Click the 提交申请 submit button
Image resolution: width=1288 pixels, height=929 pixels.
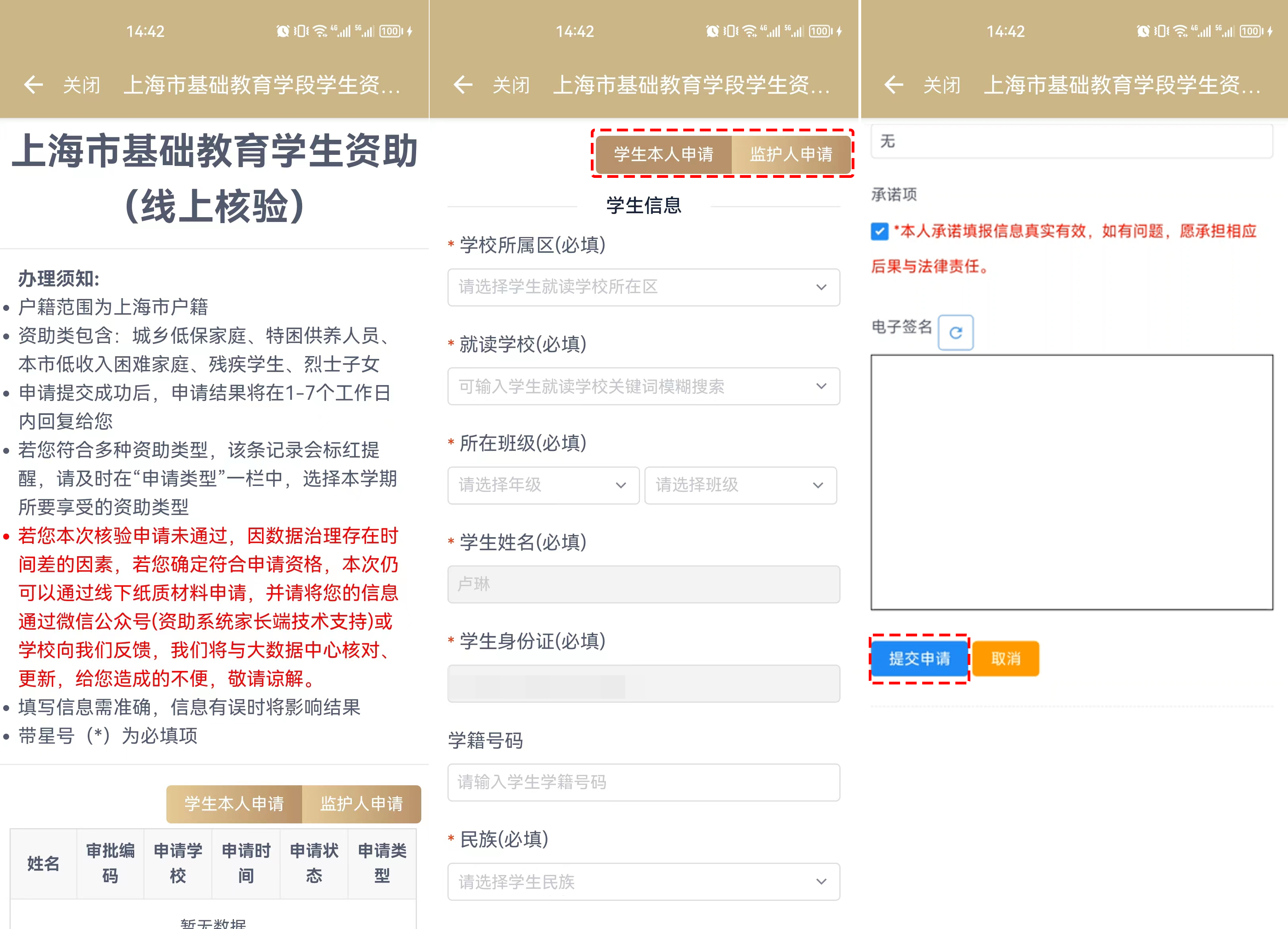coord(920,658)
